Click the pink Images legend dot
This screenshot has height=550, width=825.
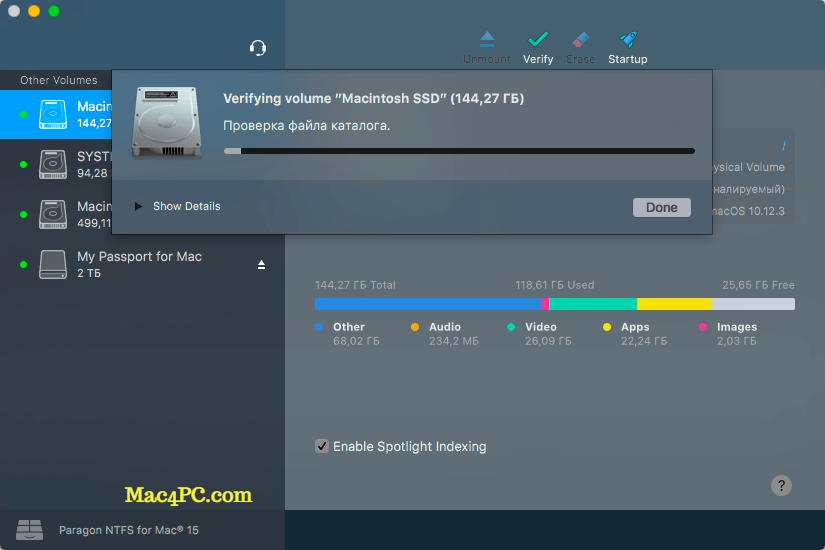tap(703, 327)
